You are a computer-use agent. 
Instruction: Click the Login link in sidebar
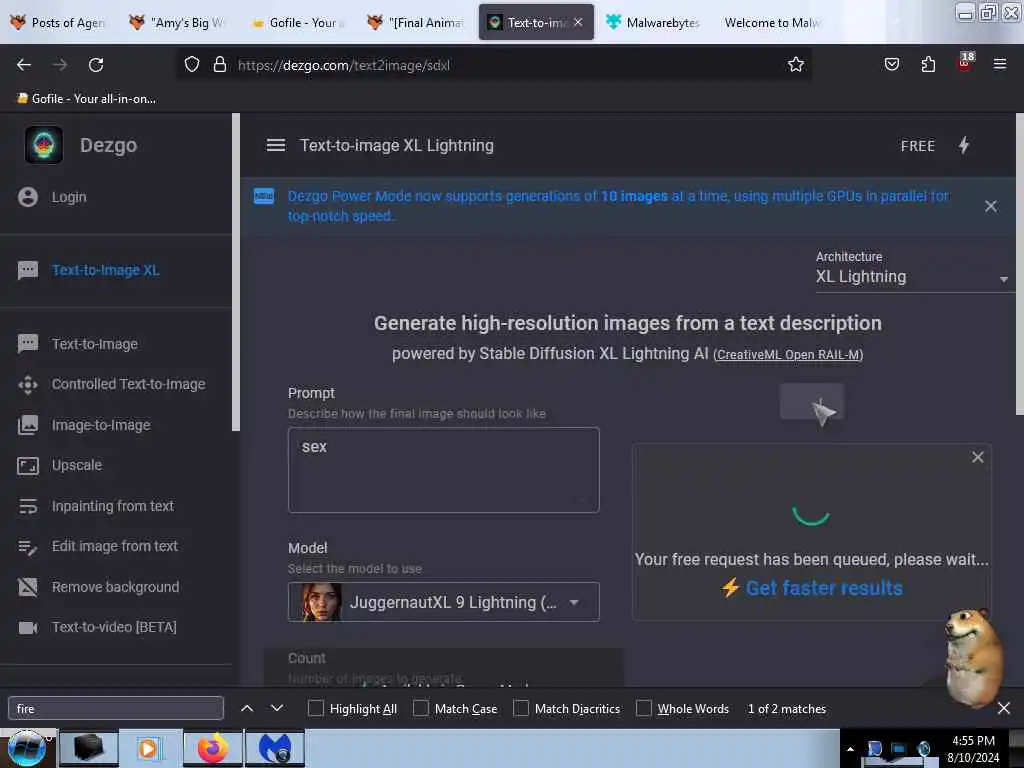69,197
